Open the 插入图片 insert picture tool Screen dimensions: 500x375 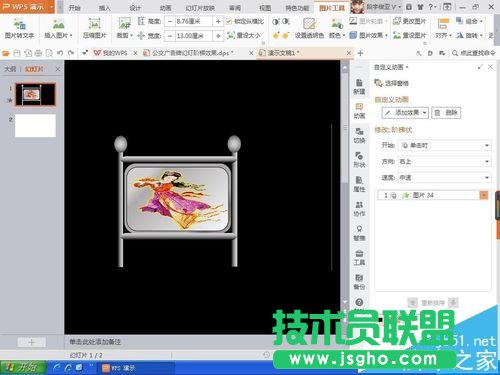click(59, 29)
